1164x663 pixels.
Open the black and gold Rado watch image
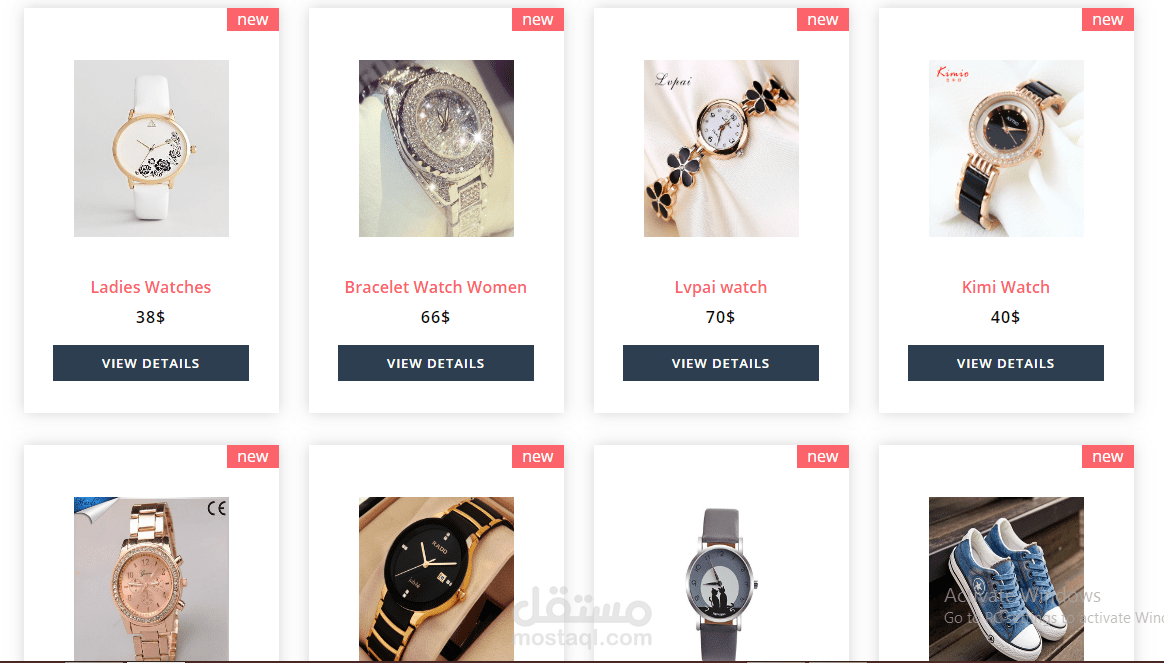[436, 578]
